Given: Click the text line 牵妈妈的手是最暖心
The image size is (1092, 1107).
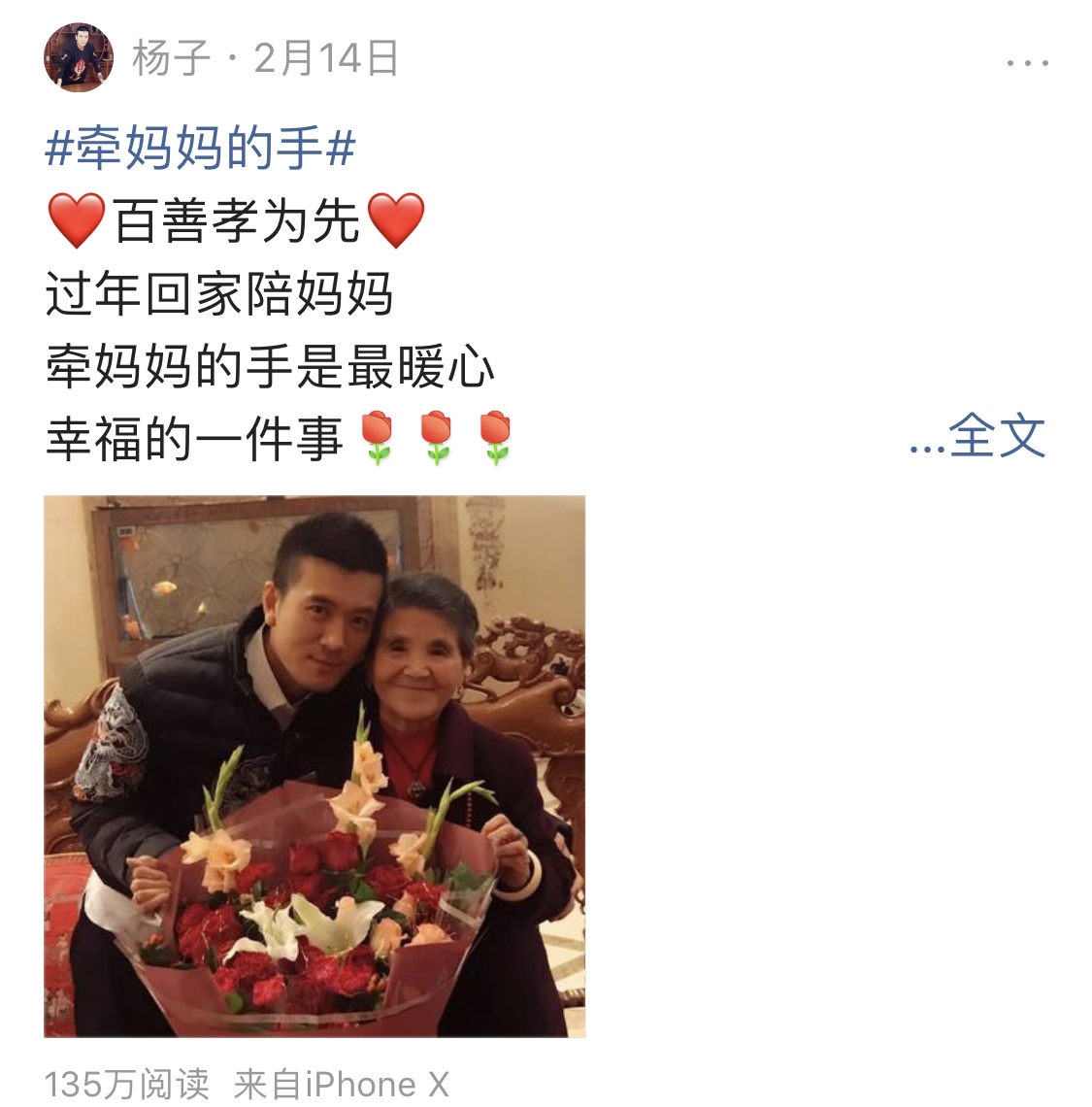Looking at the screenshot, I should pos(271,366).
